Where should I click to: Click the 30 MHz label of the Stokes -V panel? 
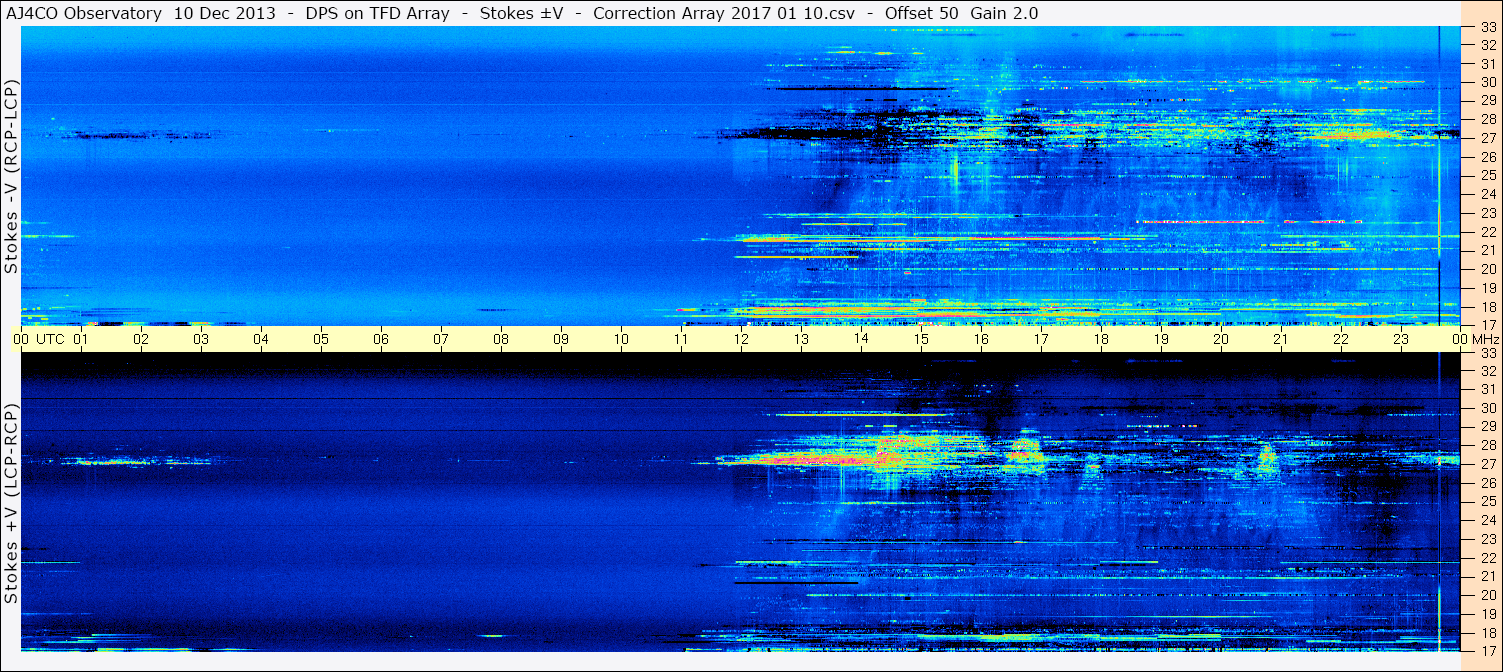coord(1488,83)
